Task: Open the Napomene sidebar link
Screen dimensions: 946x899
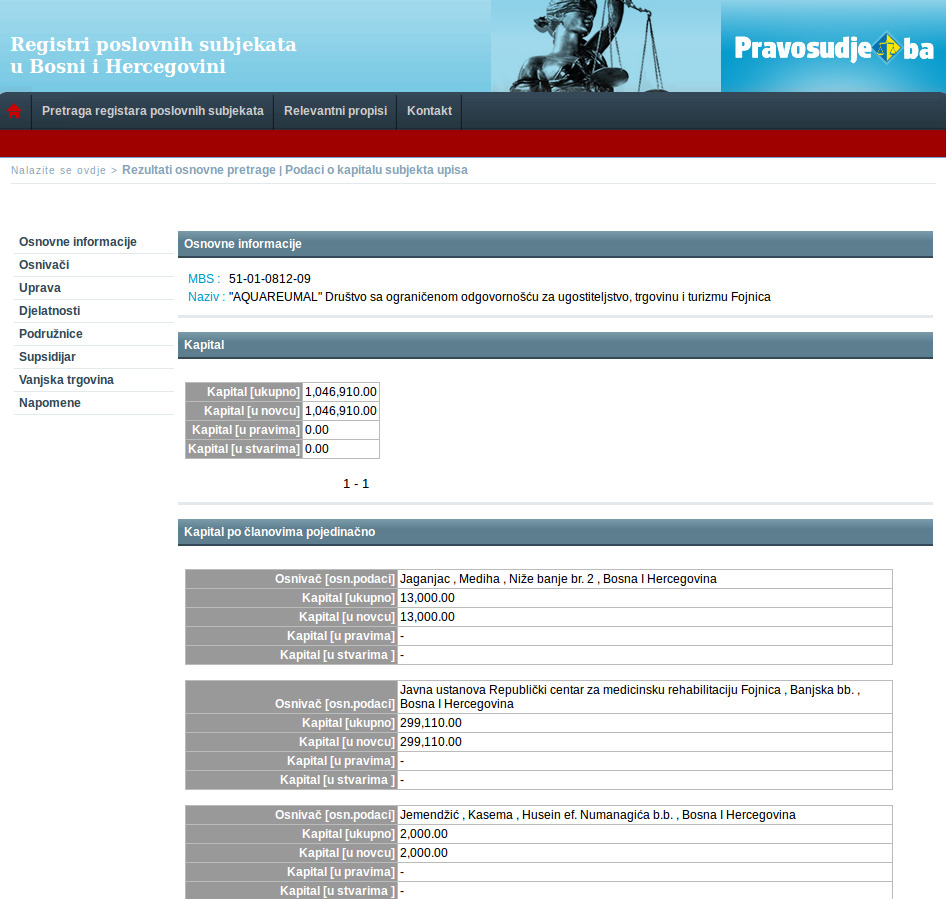Action: [x=49, y=402]
